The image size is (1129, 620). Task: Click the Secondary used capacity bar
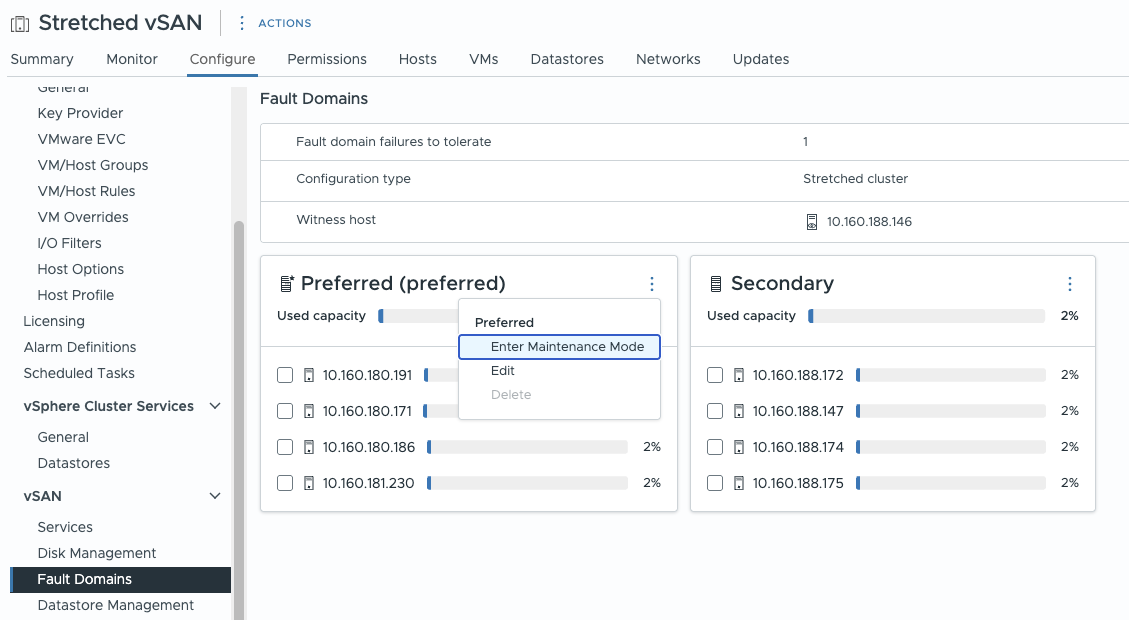[x=926, y=316]
